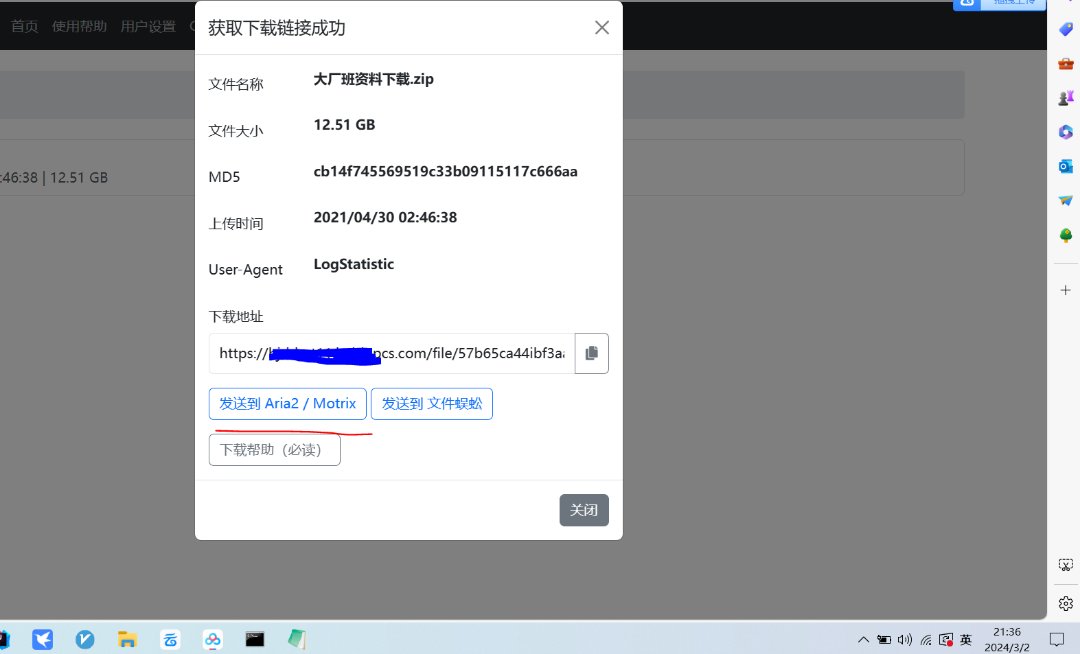The width and height of the screenshot is (1080, 654).
Task: Add a new sidebar shortcut with the plus
Action: pyautogui.click(x=1065, y=290)
